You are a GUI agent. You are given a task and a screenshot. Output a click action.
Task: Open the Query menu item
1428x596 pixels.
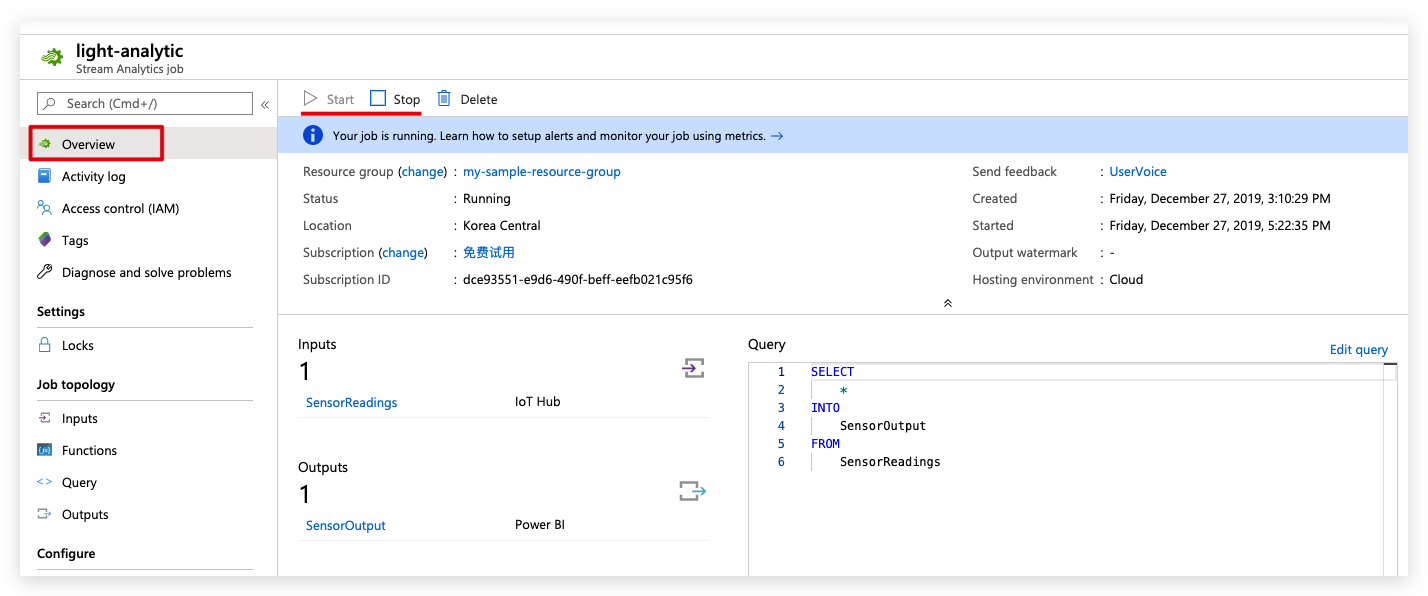coord(79,482)
